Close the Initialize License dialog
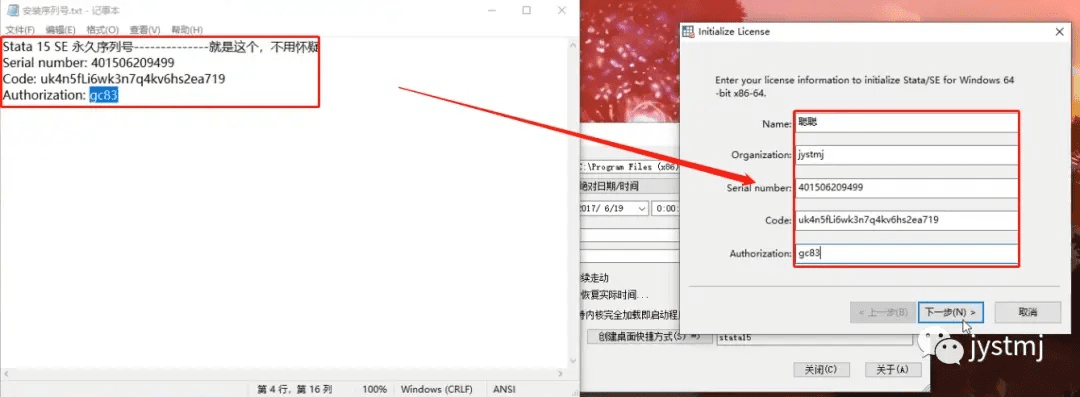This screenshot has height=397, width=1080. [1059, 32]
